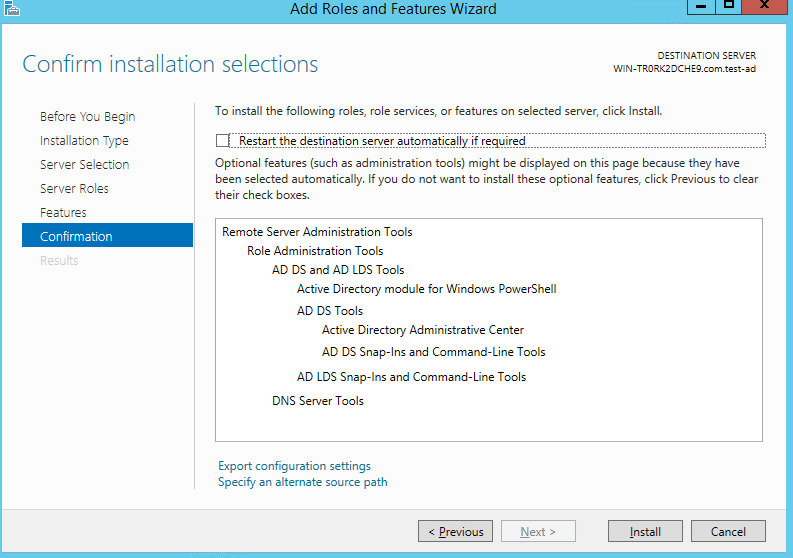Click the DNS Server Tools entry
The width and height of the screenshot is (793, 558).
tap(317, 401)
